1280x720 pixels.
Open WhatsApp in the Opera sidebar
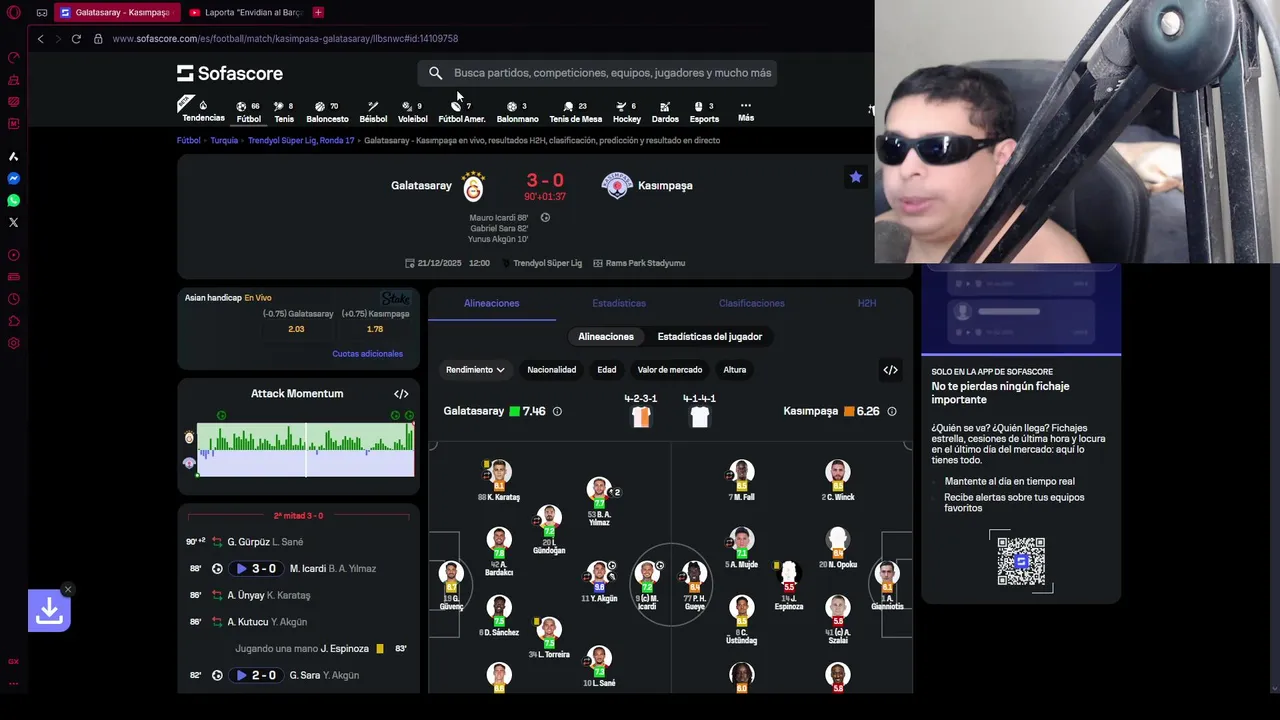pos(14,201)
